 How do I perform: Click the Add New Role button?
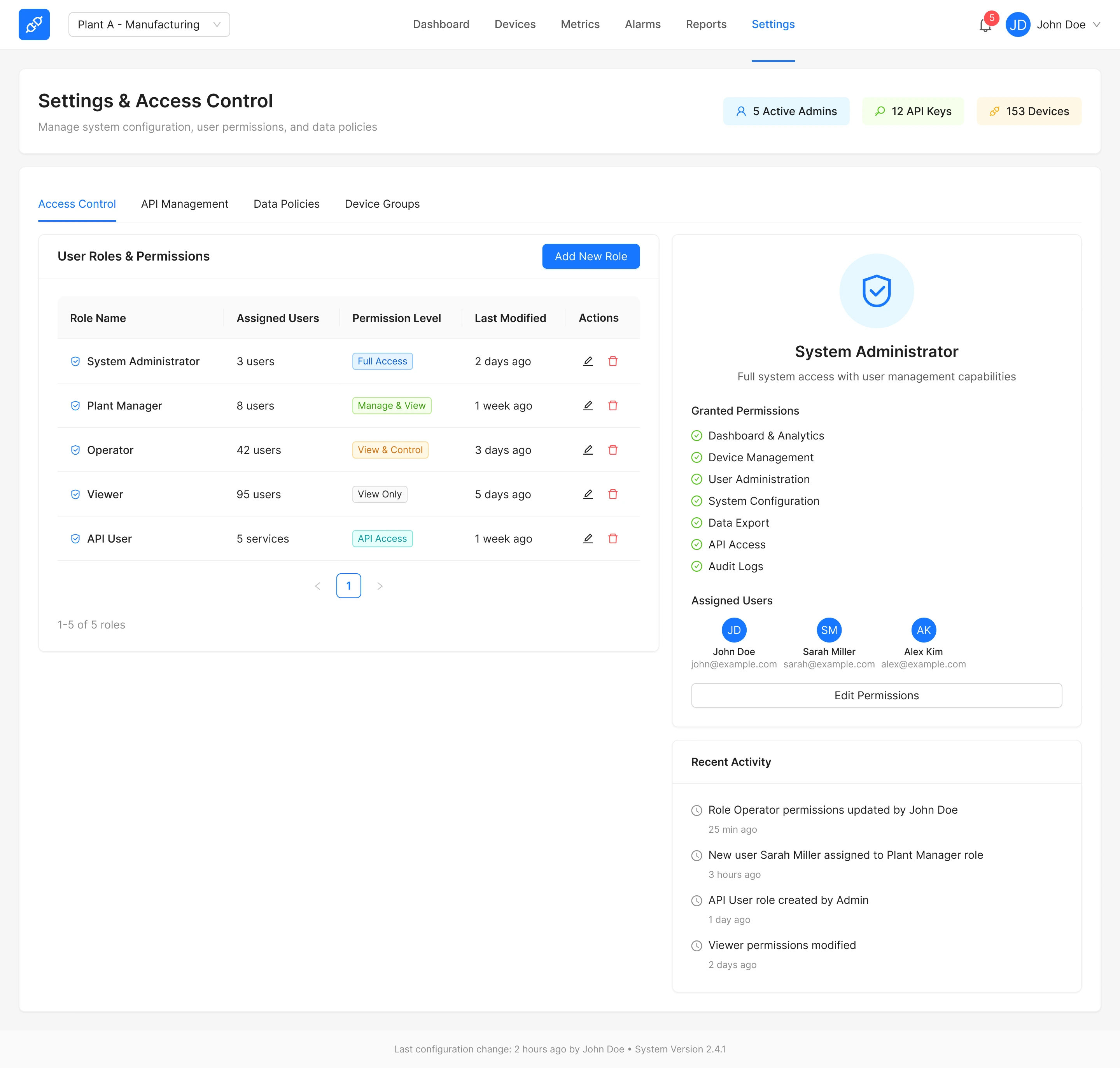[591, 256]
